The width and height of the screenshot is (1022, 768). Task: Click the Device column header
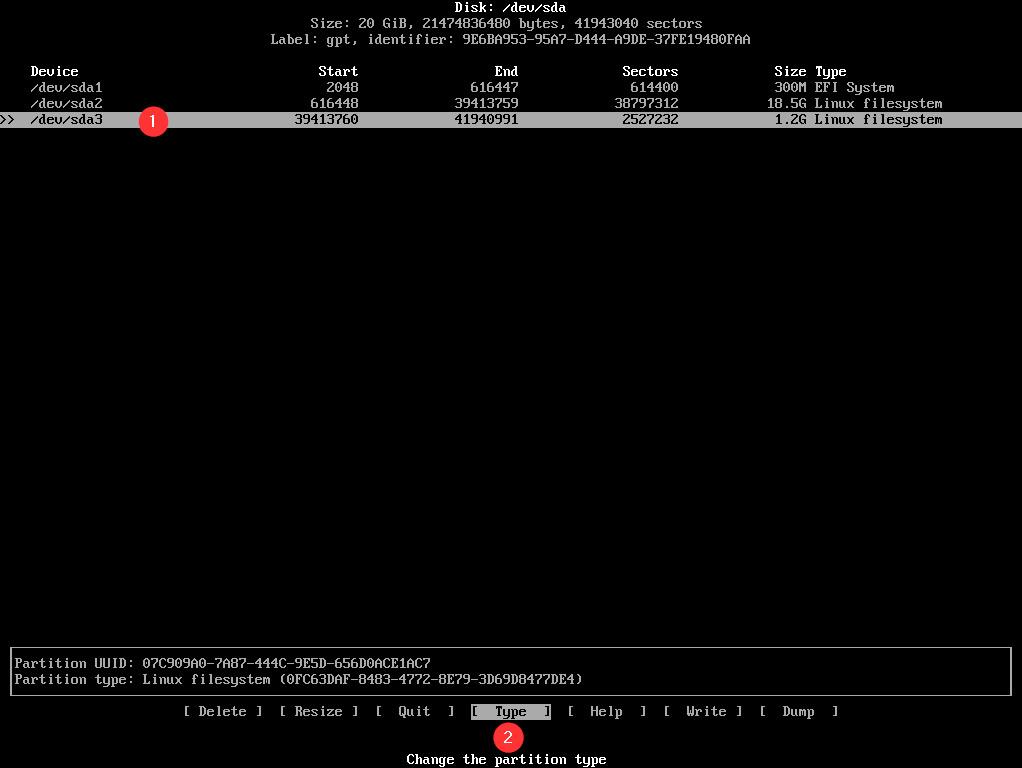pos(54,71)
